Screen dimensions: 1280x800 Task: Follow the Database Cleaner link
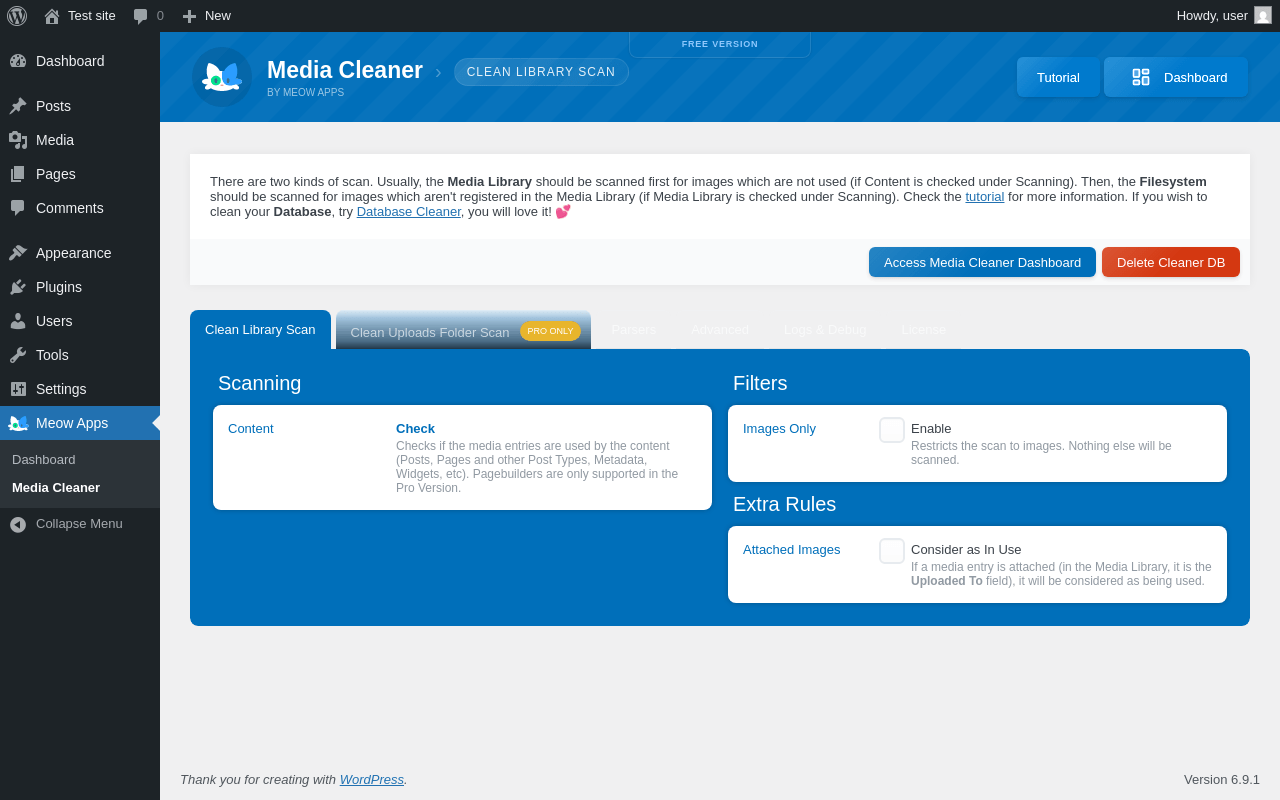click(409, 212)
